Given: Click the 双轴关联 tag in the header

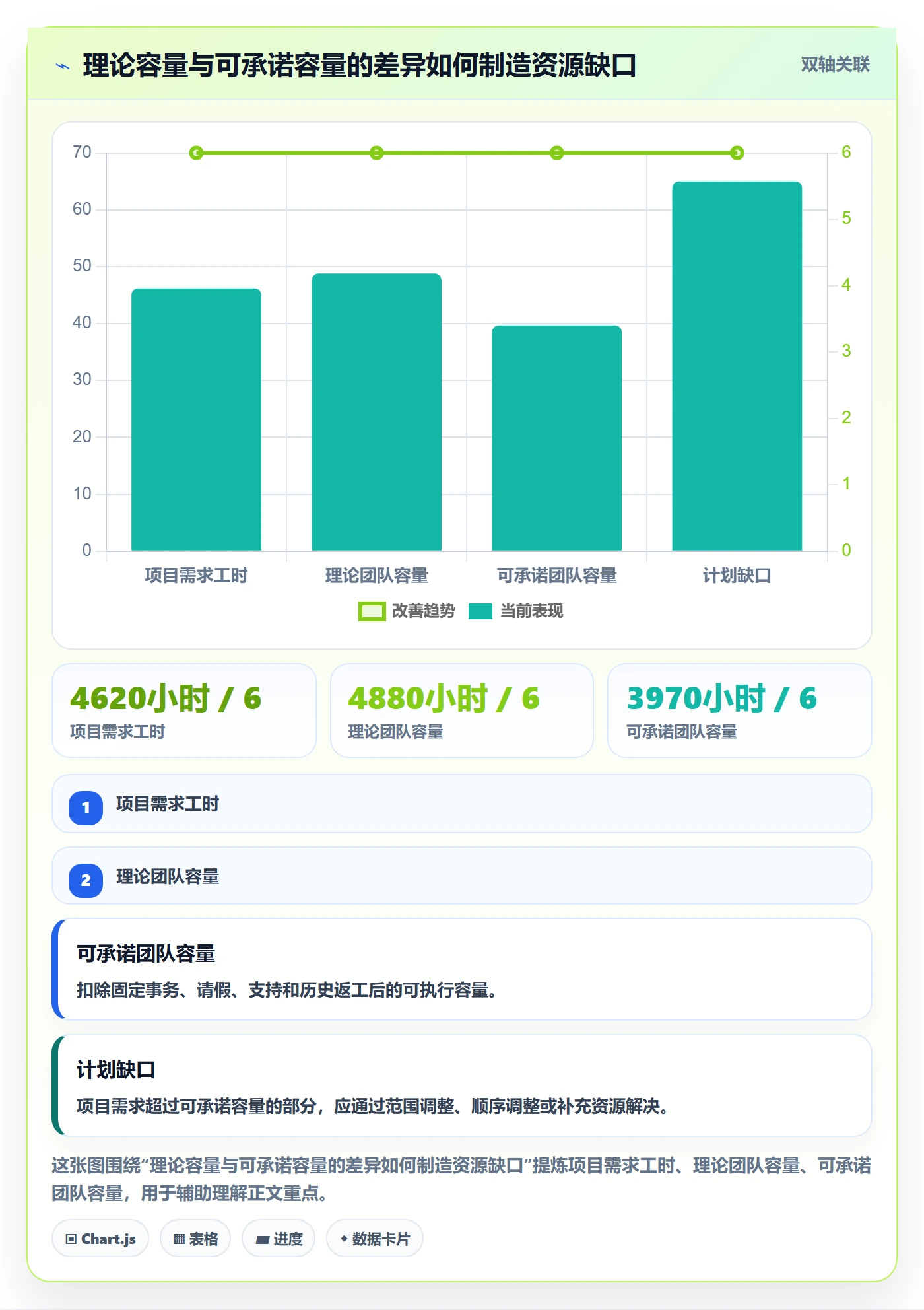Looking at the screenshot, I should pos(835,65).
